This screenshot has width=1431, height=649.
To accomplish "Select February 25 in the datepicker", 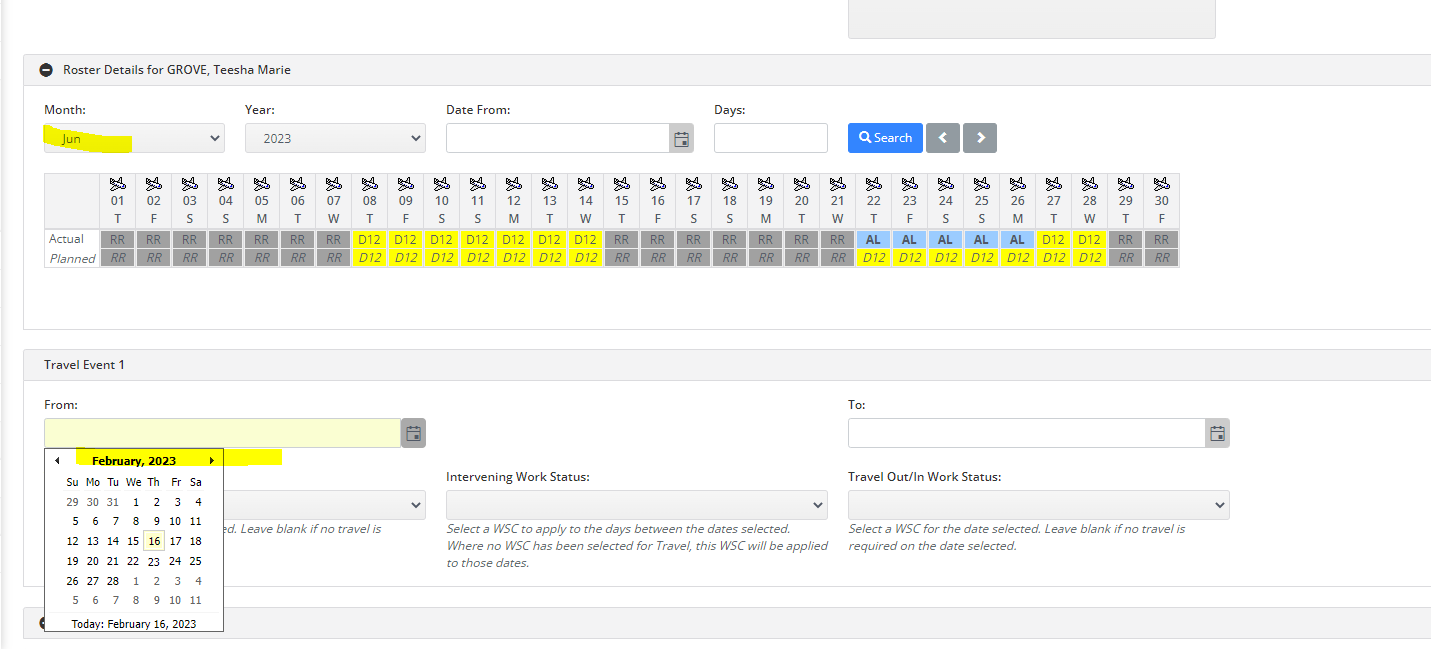I will click(195, 561).
